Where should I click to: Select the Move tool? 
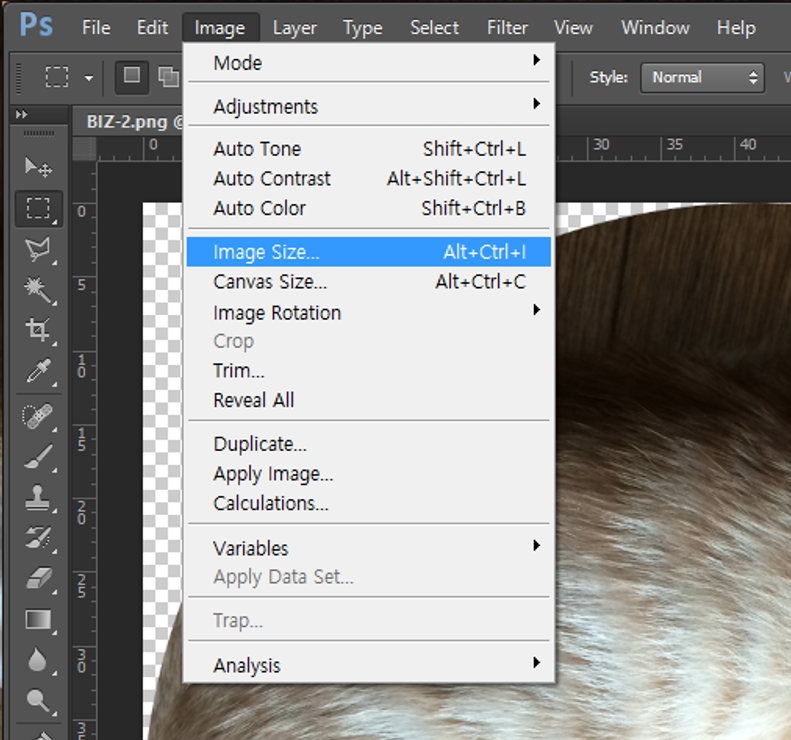click(x=38, y=167)
